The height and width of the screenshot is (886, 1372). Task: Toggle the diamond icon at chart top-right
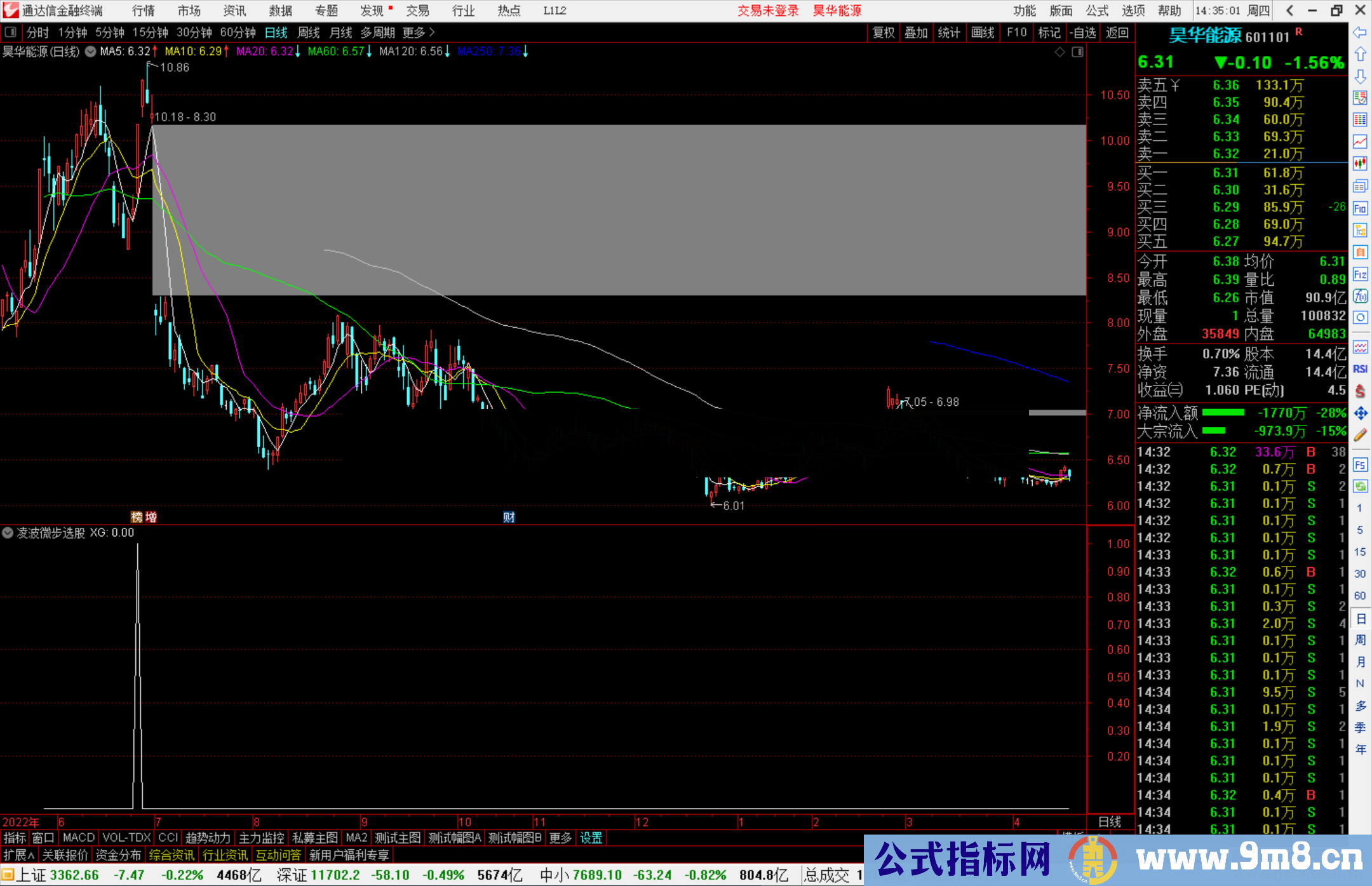(1059, 52)
